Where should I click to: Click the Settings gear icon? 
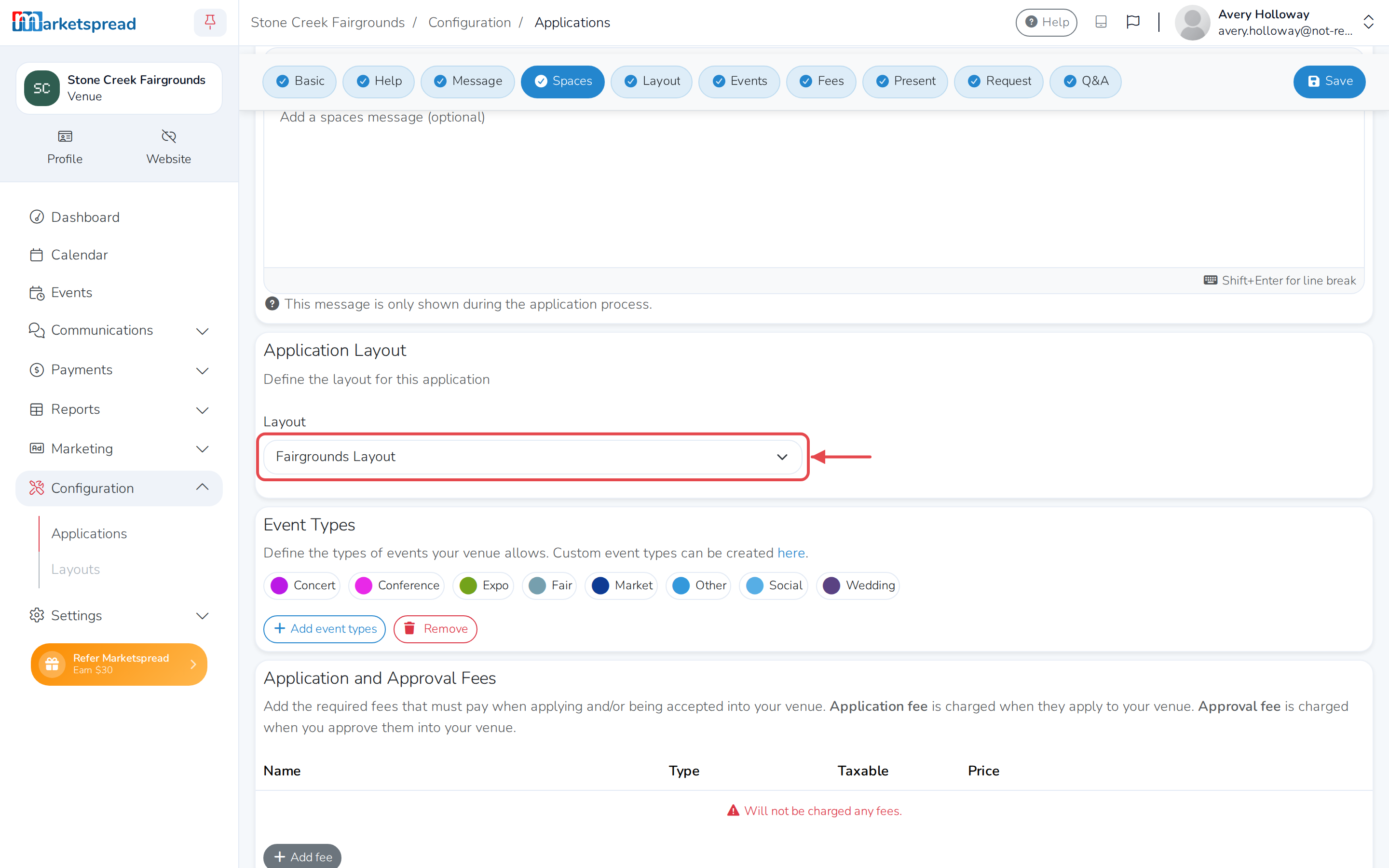pos(37,615)
